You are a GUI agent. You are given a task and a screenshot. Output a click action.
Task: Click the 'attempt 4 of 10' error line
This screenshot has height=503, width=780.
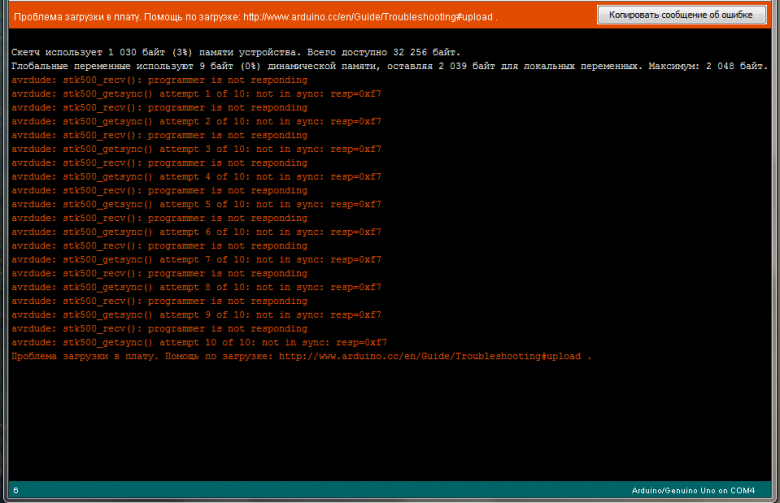tap(196, 177)
